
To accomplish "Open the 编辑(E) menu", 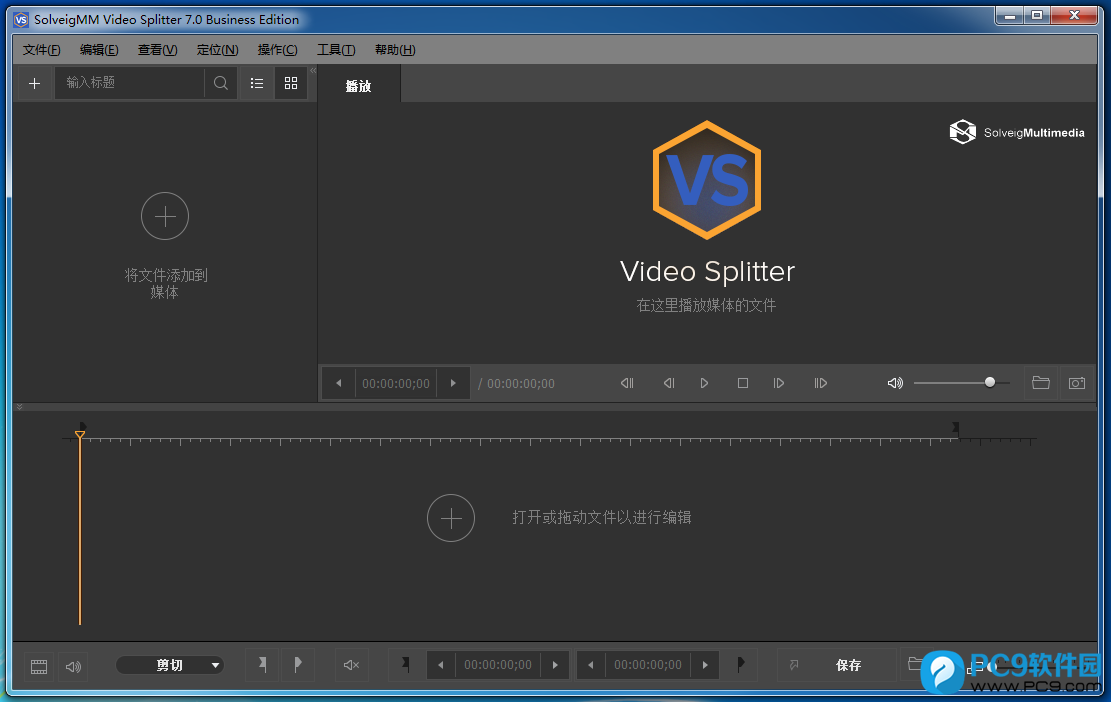I will tap(99, 50).
